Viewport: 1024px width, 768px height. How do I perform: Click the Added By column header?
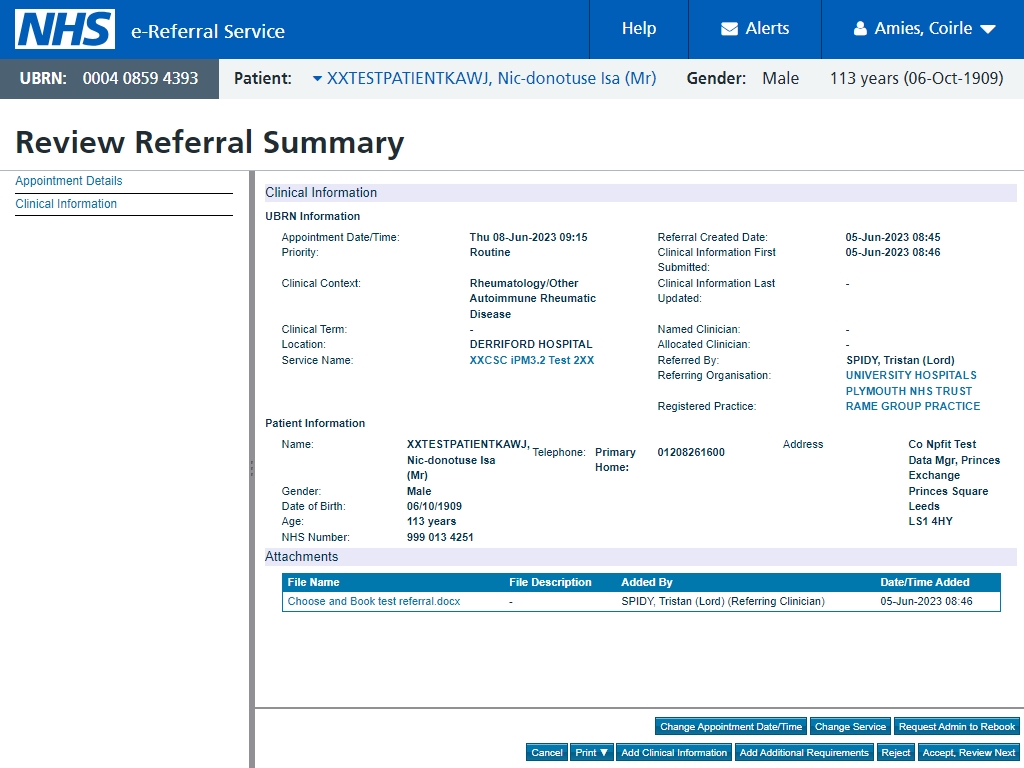(x=647, y=583)
